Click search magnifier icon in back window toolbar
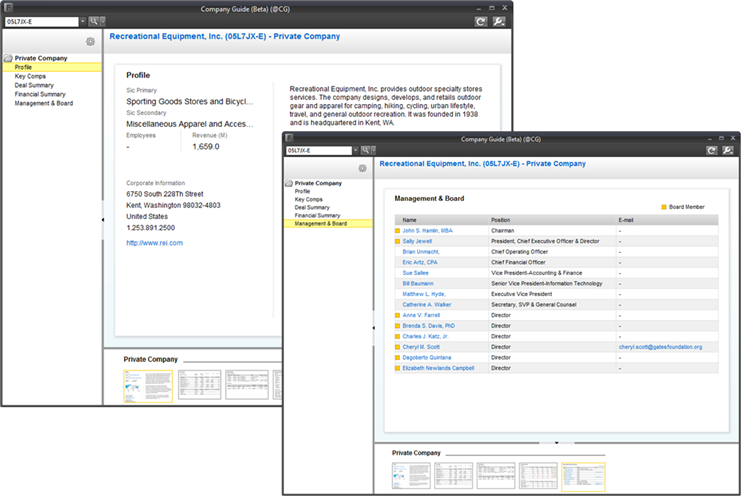Viewport: 745px width, 500px height. tap(94, 21)
